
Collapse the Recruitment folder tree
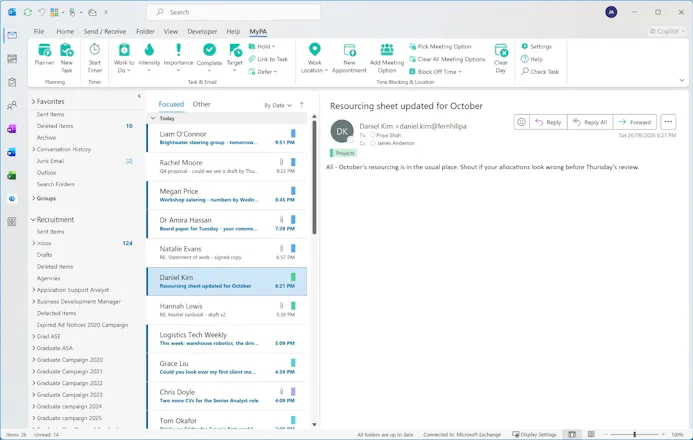33,220
